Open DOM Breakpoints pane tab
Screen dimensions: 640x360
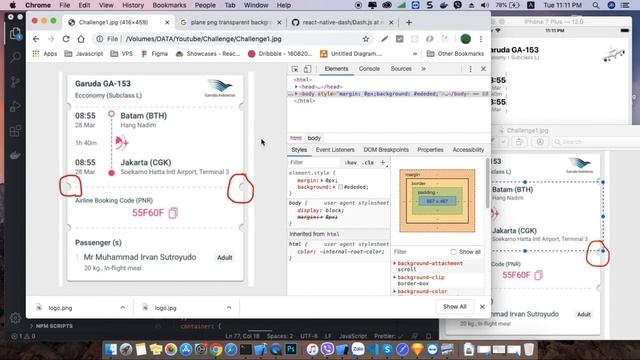click(386, 150)
